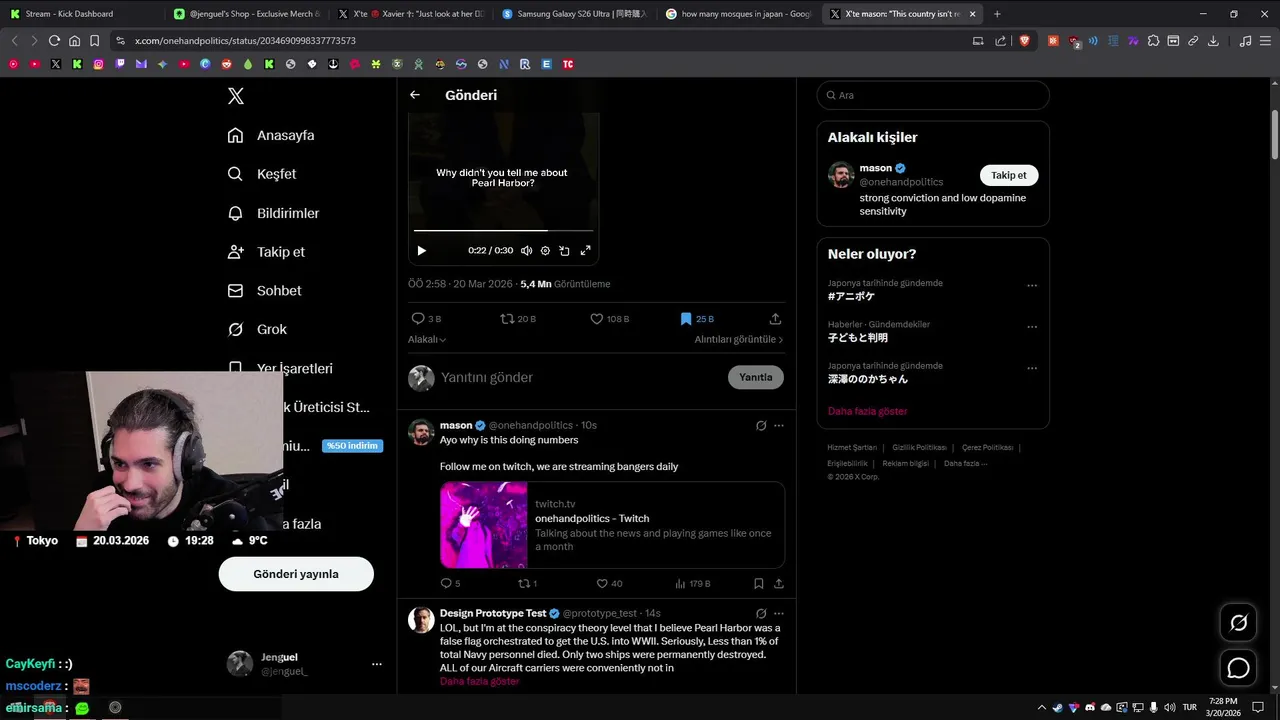Toggle bookmark with 25 B
This screenshot has width=1280, height=720.
pos(696,319)
